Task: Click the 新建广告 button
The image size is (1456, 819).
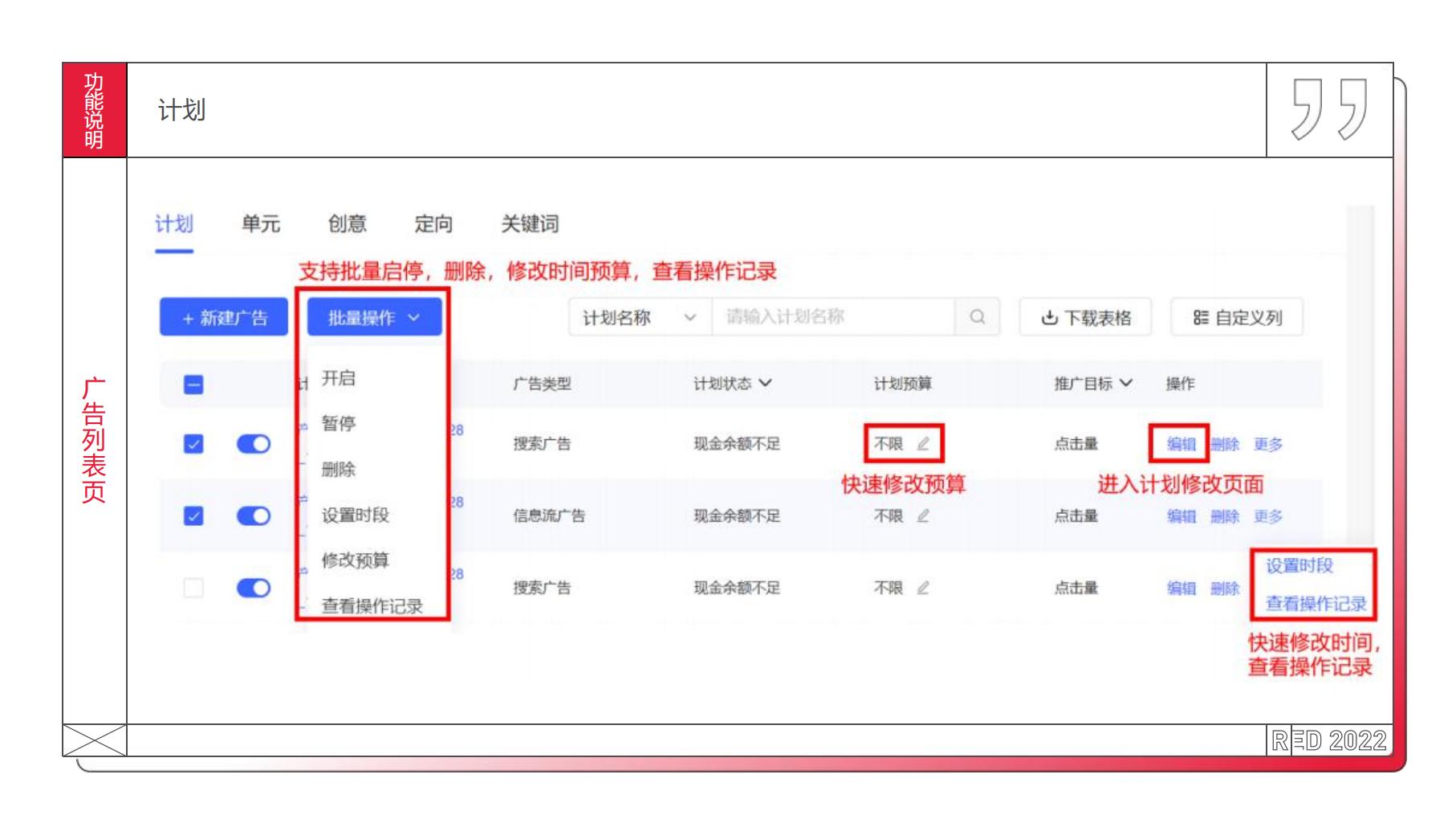Action: click(x=224, y=318)
